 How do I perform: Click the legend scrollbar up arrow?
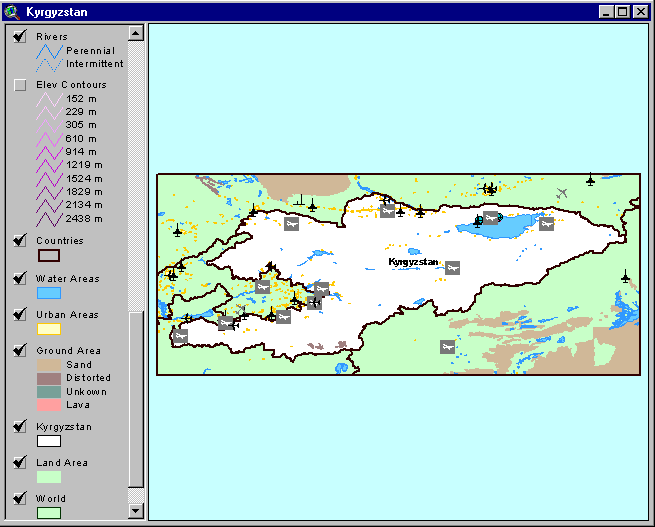[136, 33]
